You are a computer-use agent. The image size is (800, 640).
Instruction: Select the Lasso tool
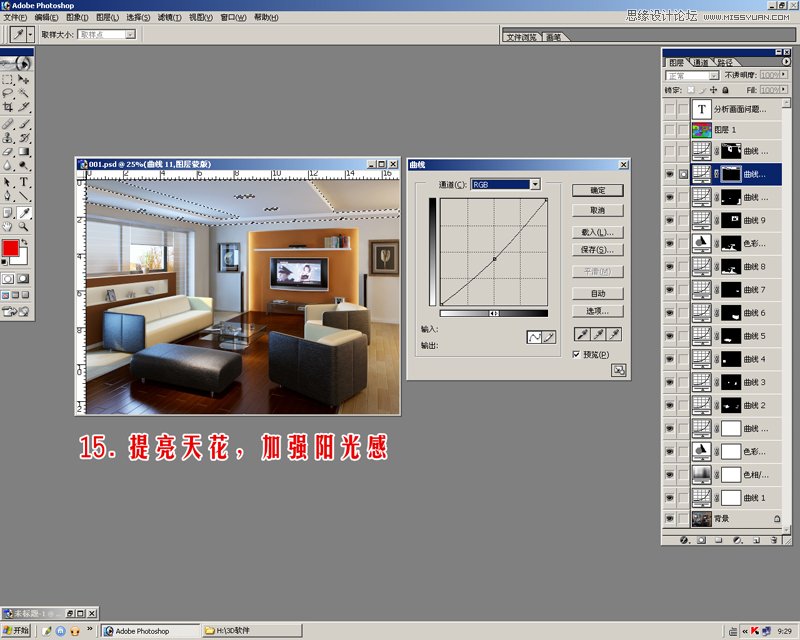click(x=8, y=93)
